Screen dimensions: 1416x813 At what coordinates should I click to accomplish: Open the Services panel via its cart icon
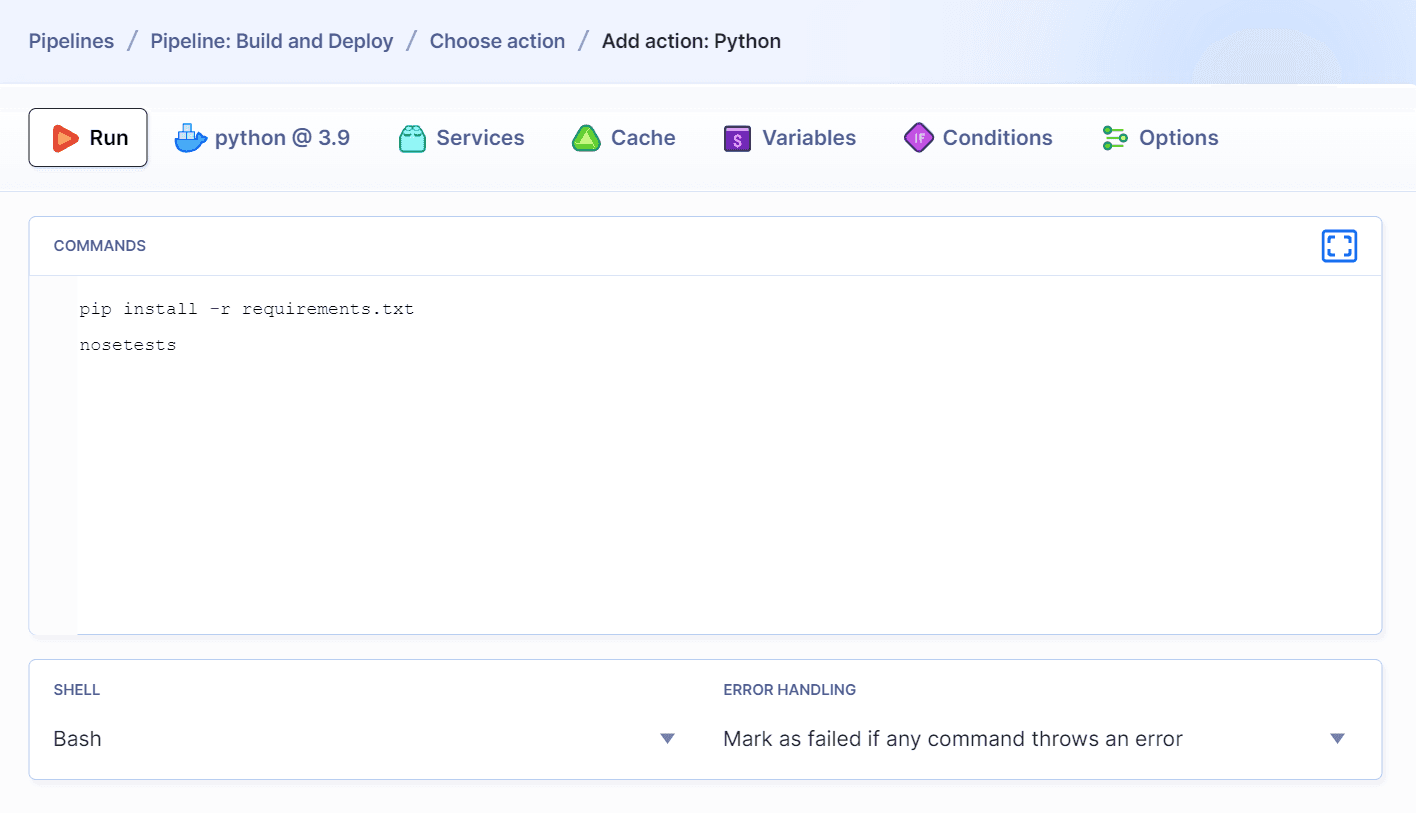click(x=410, y=137)
